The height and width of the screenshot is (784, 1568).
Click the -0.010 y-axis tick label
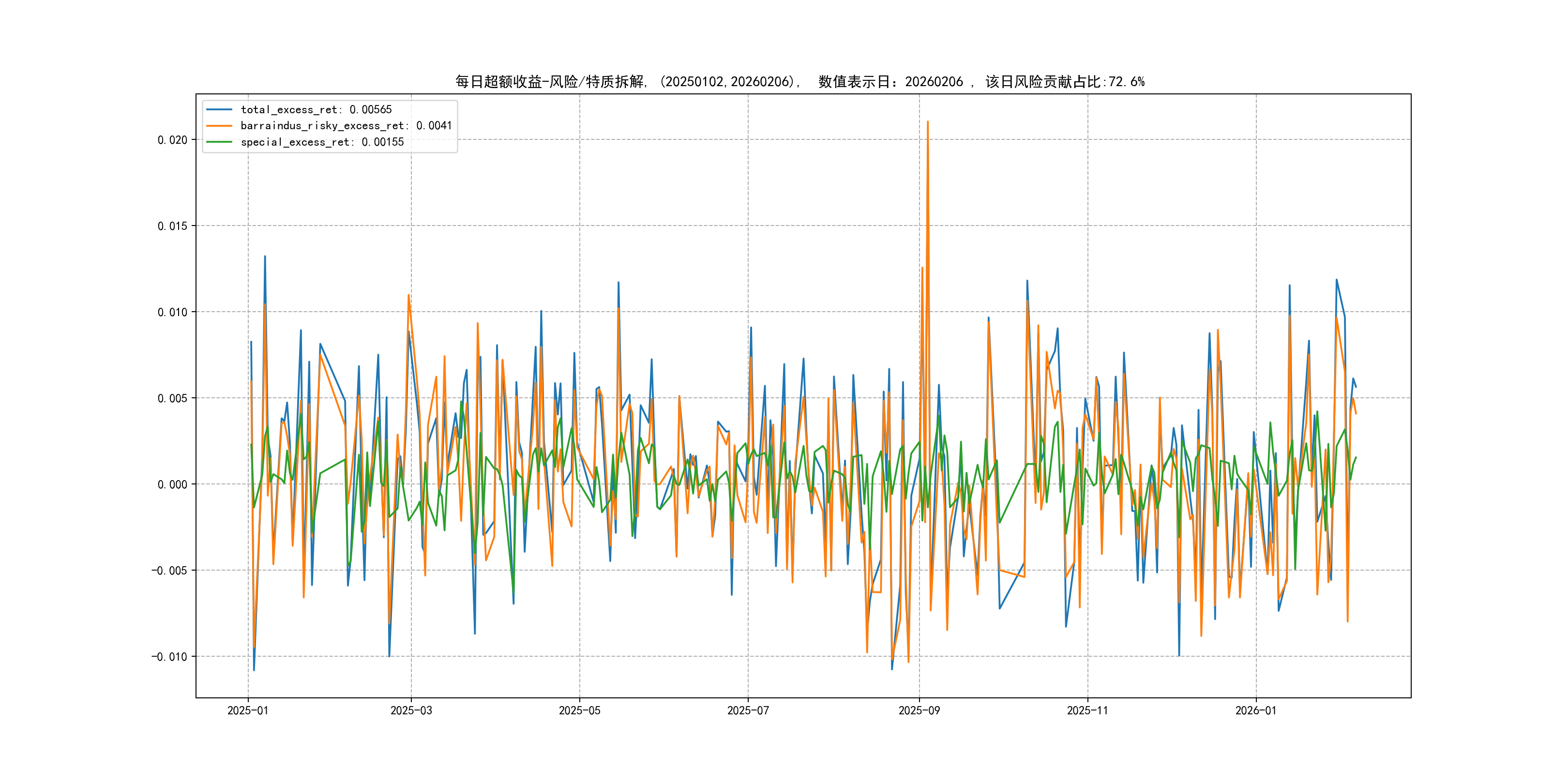click(169, 657)
